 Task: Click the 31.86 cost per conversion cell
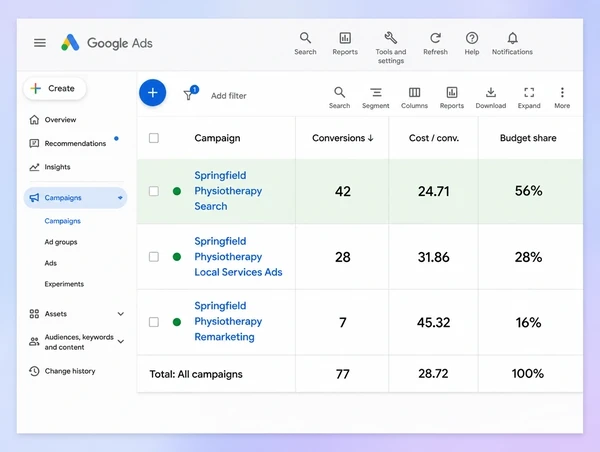(434, 257)
